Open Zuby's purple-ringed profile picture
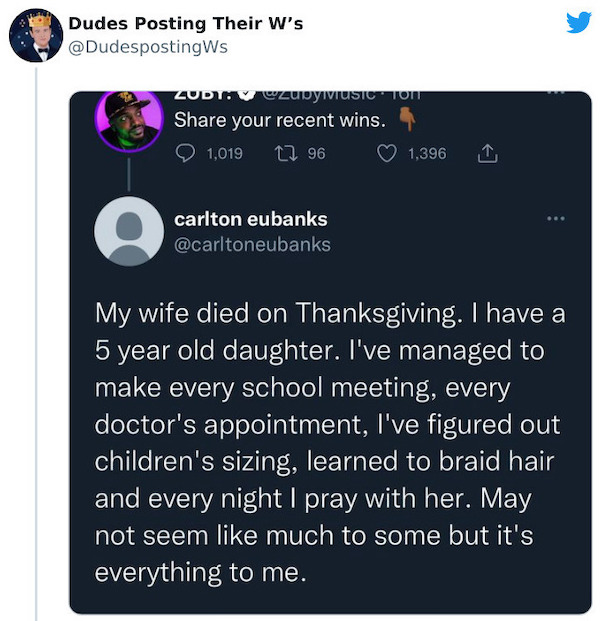 [x=127, y=119]
